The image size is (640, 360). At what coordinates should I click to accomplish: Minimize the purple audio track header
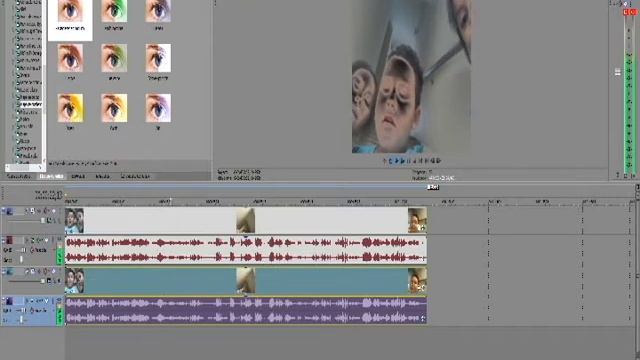tap(3, 300)
